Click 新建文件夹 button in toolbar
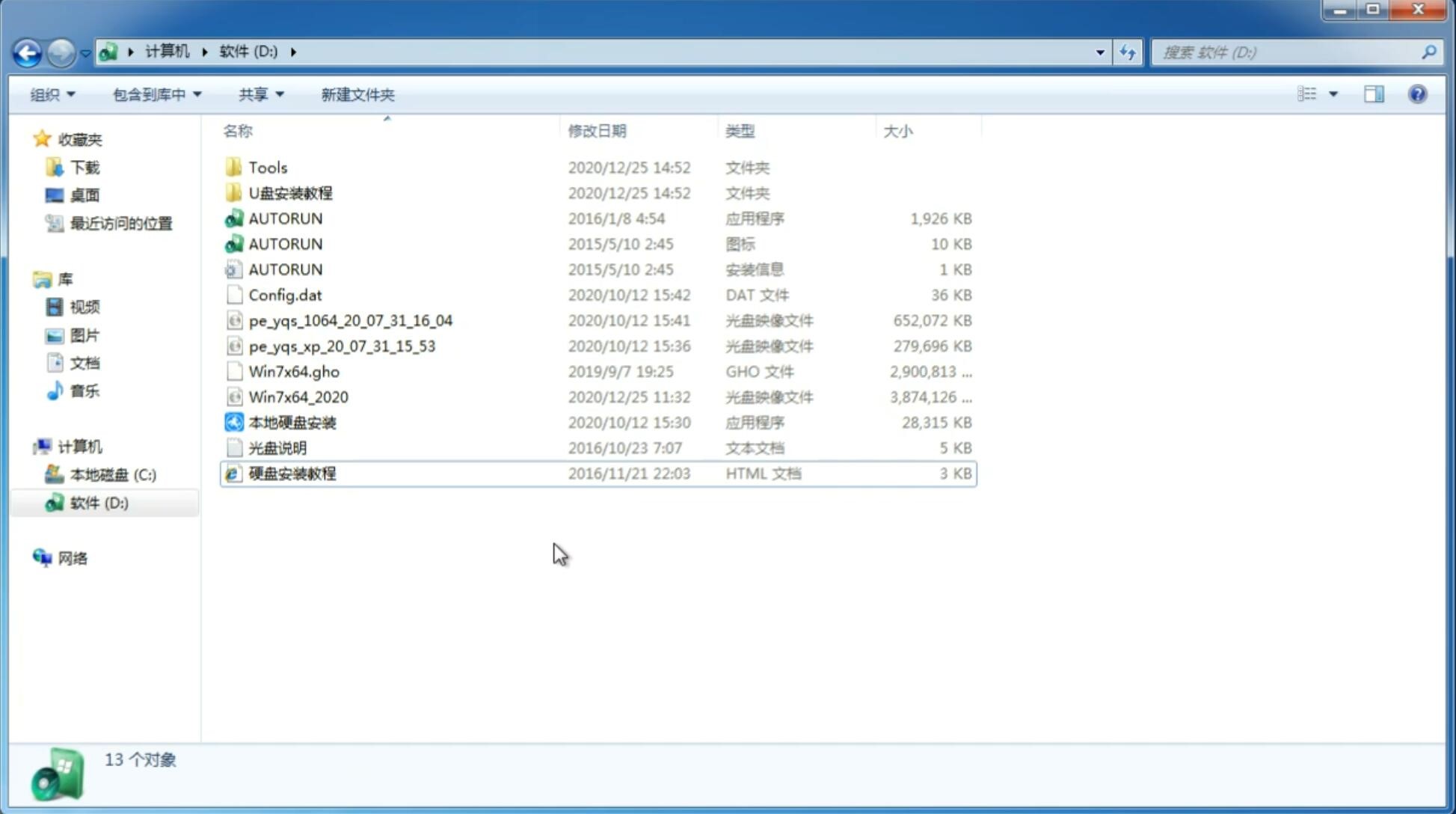The width and height of the screenshot is (1456, 814). pos(358,93)
